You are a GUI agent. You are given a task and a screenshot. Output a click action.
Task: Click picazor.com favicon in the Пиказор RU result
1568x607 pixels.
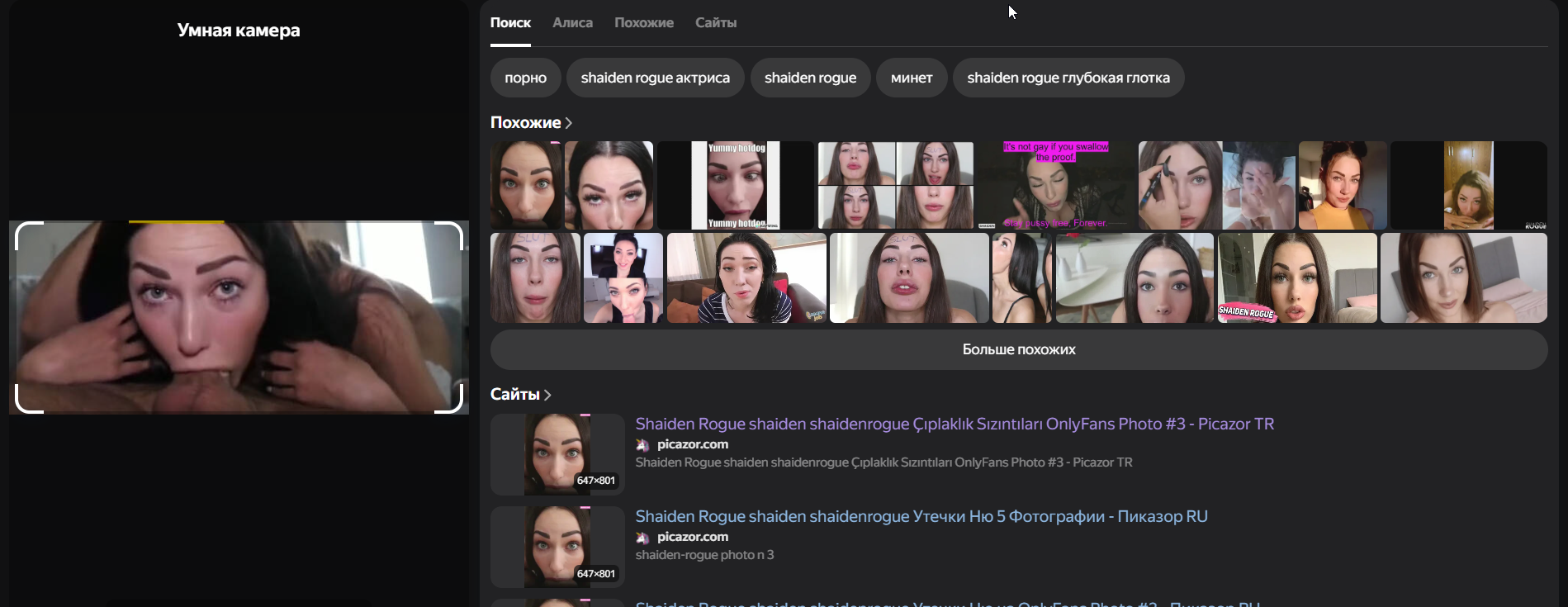click(x=642, y=538)
